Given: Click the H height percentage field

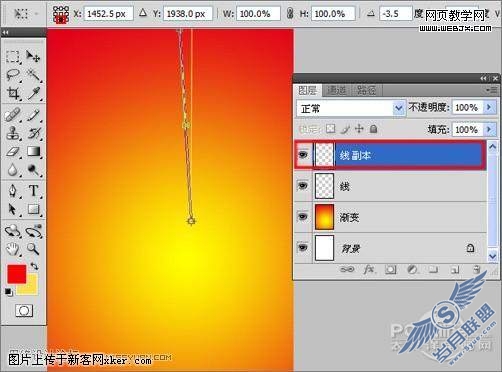Looking at the screenshot, I should tap(333, 14).
